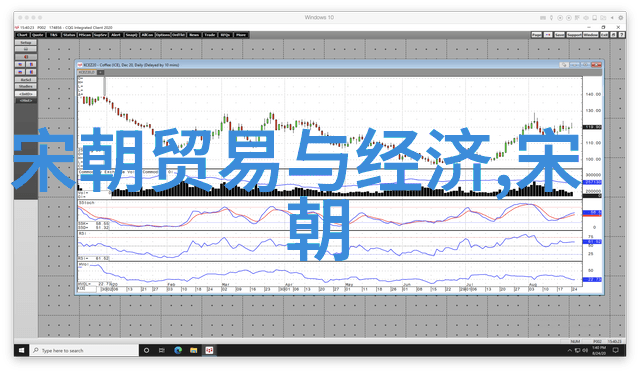
Task: Click the Windows Start button
Action: pos(22,350)
